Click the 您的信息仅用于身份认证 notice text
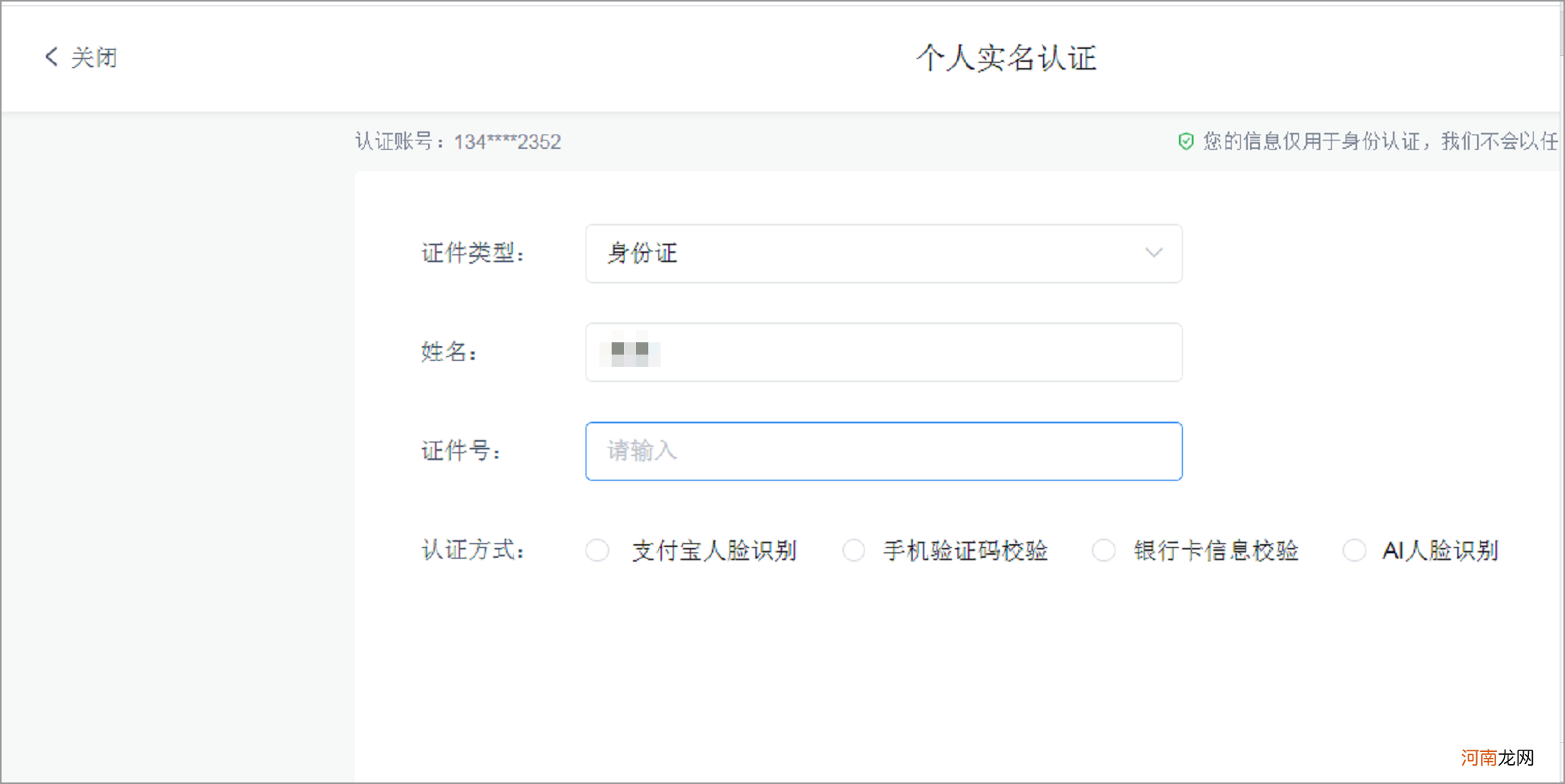Viewport: 1565px width, 784px height. [x=1380, y=141]
